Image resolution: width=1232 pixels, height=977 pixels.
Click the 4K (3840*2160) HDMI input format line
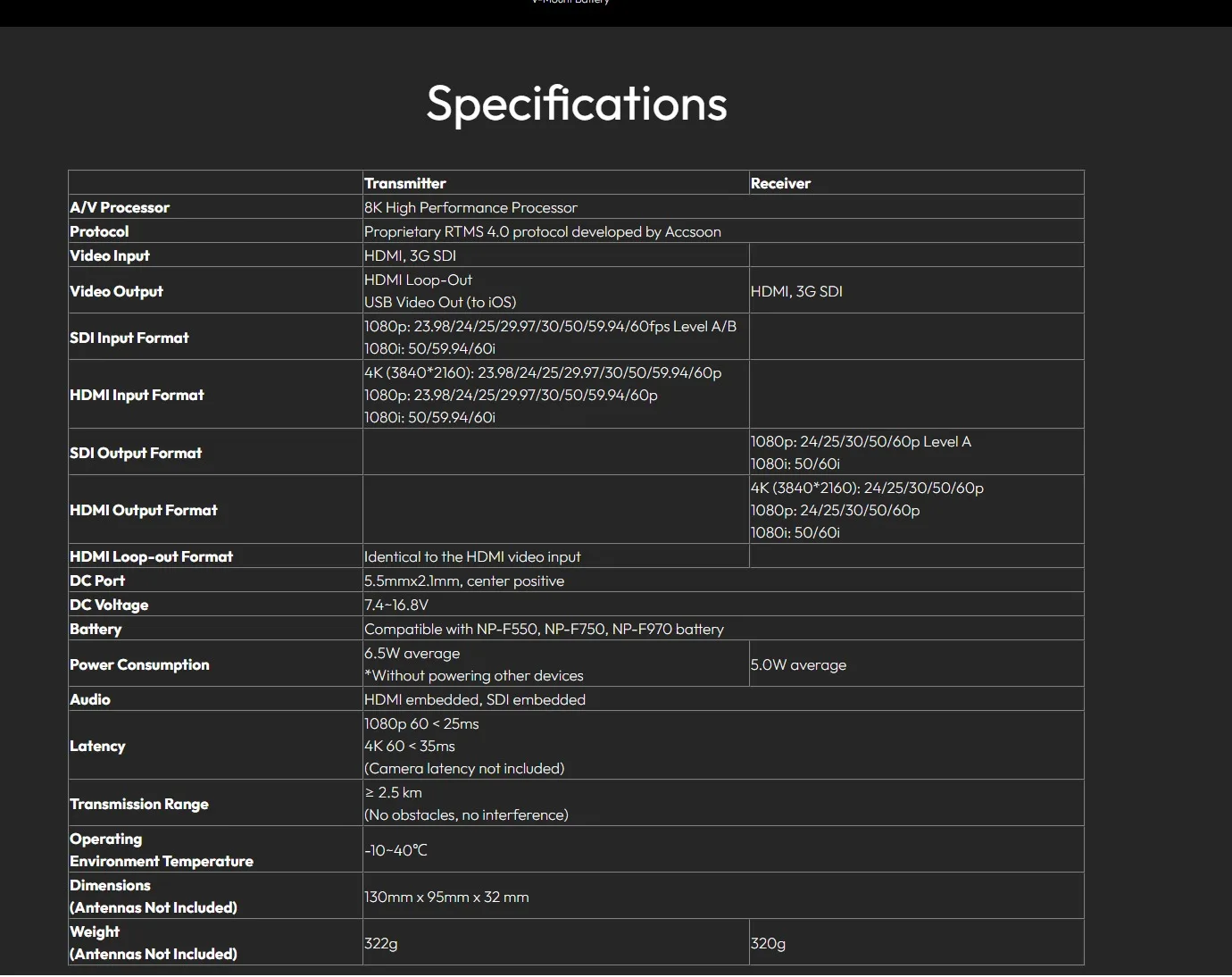pyautogui.click(x=543, y=372)
